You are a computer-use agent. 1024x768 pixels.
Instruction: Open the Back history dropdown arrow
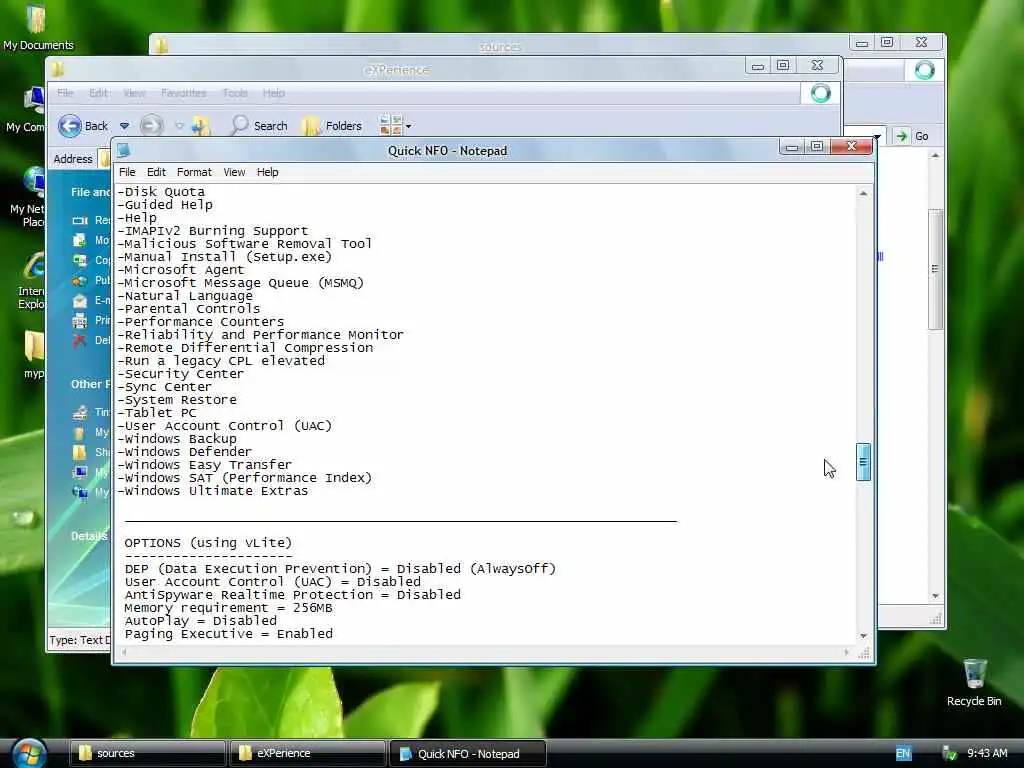tap(124, 126)
